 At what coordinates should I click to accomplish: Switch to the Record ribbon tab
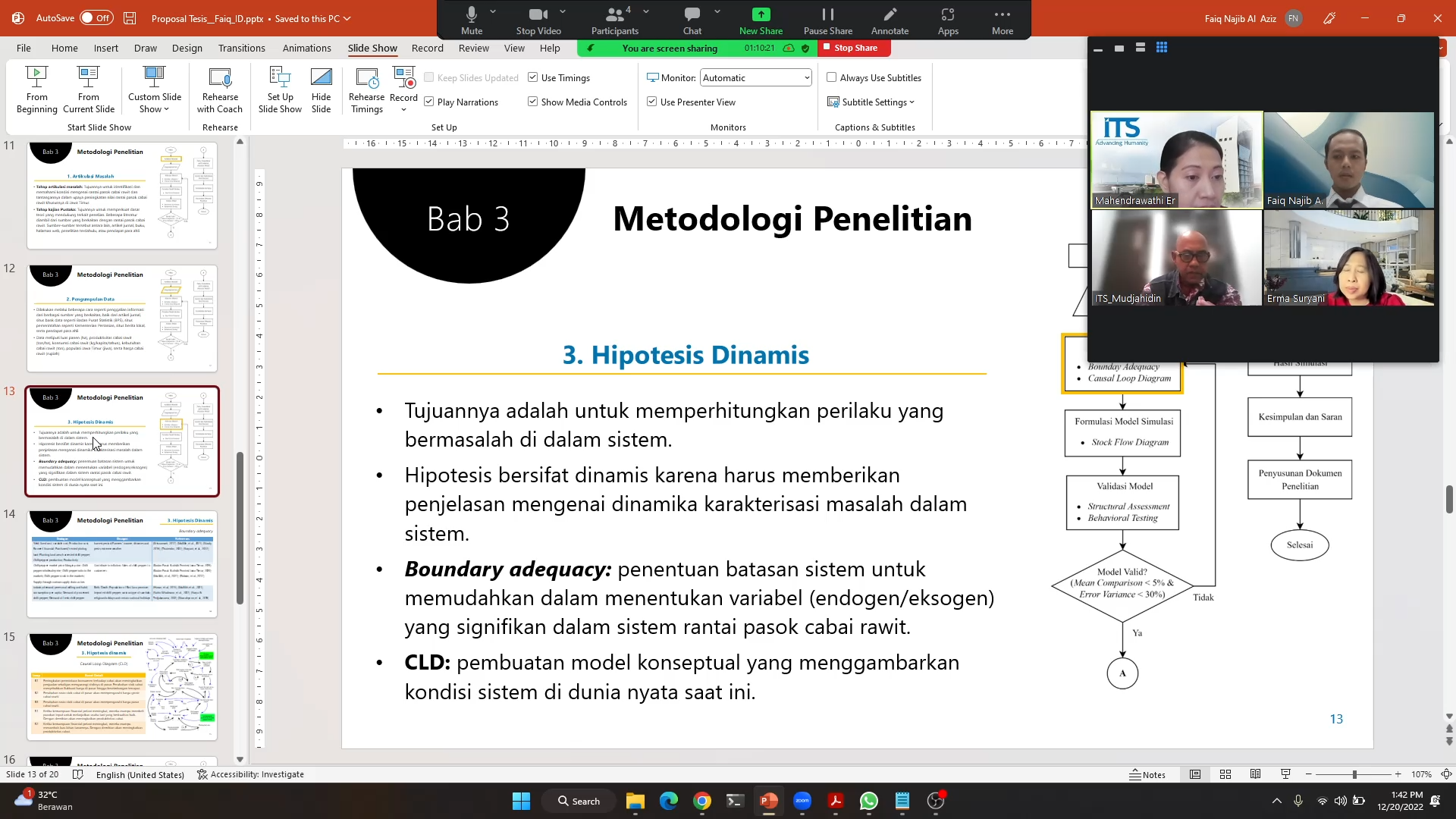(x=427, y=48)
